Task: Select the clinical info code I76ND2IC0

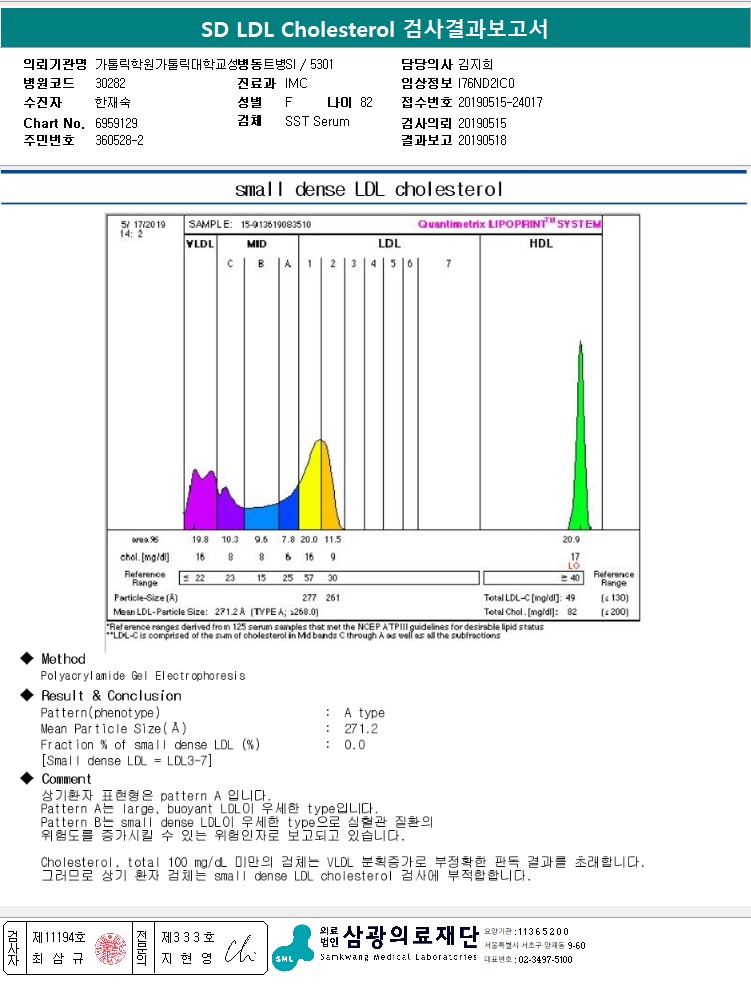Action: 486,83
